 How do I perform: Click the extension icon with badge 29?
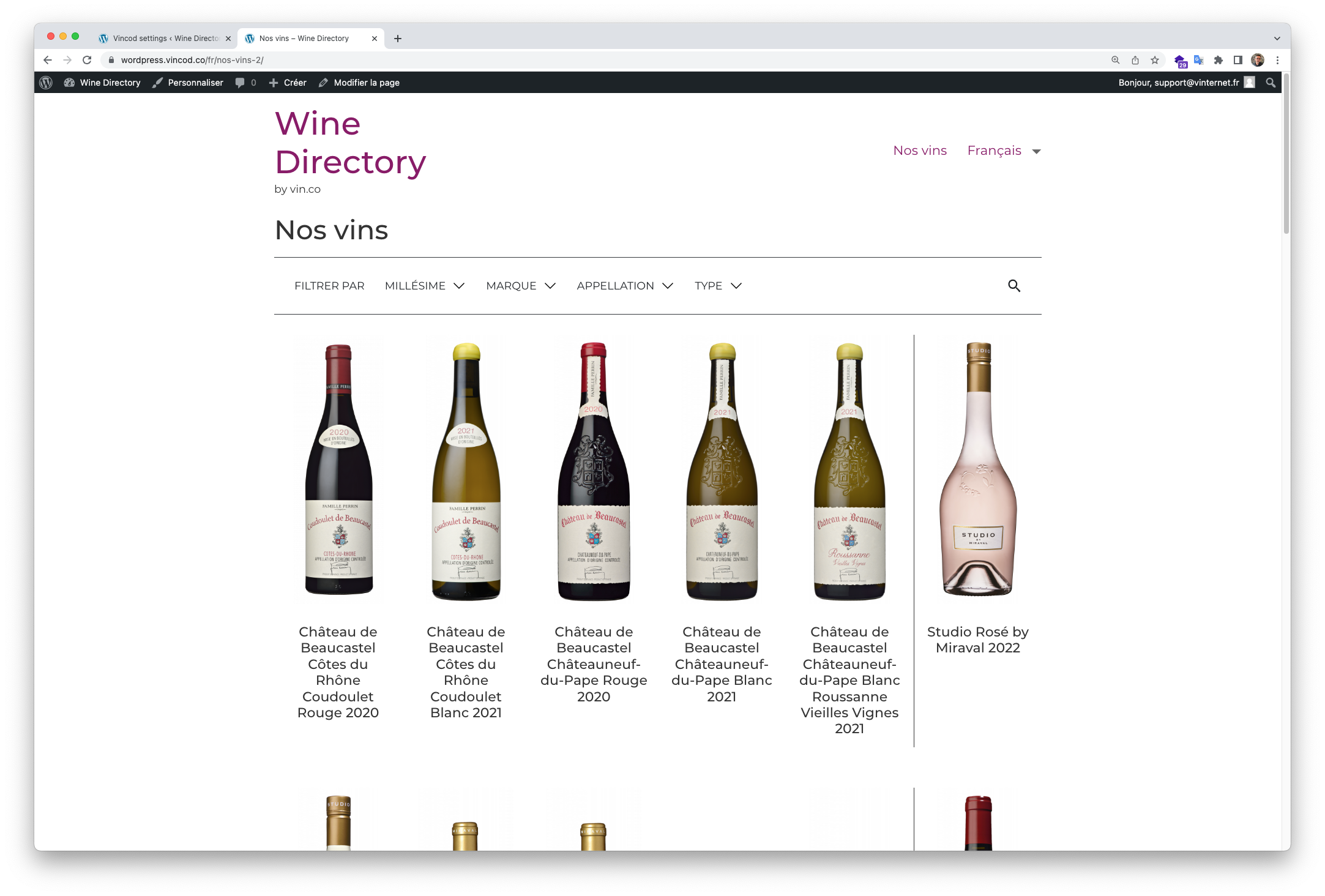1179,61
